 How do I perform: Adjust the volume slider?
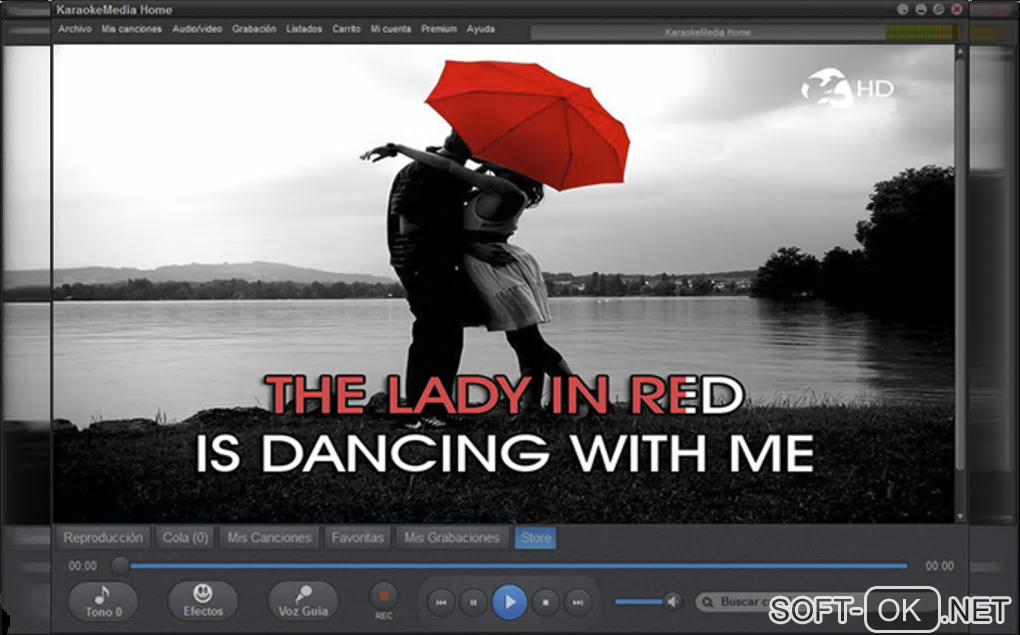tap(640, 602)
